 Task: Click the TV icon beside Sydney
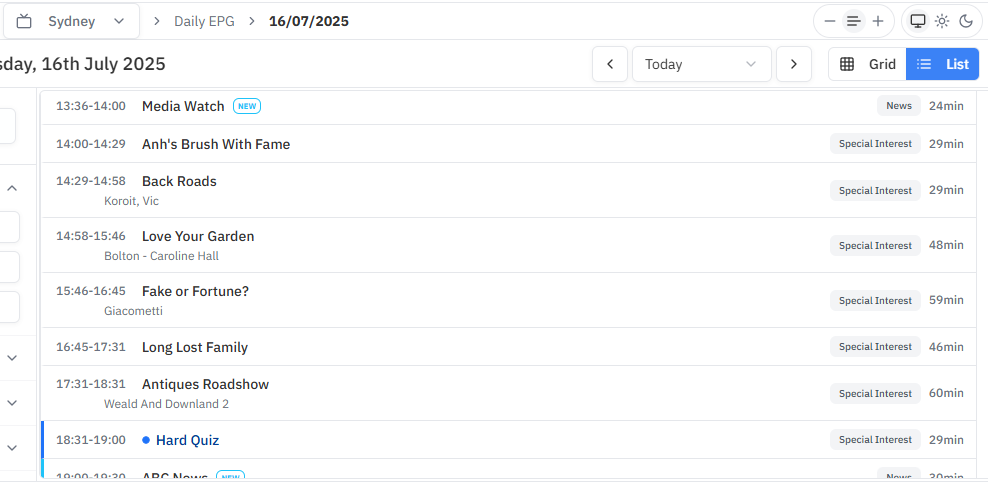[x=24, y=21]
